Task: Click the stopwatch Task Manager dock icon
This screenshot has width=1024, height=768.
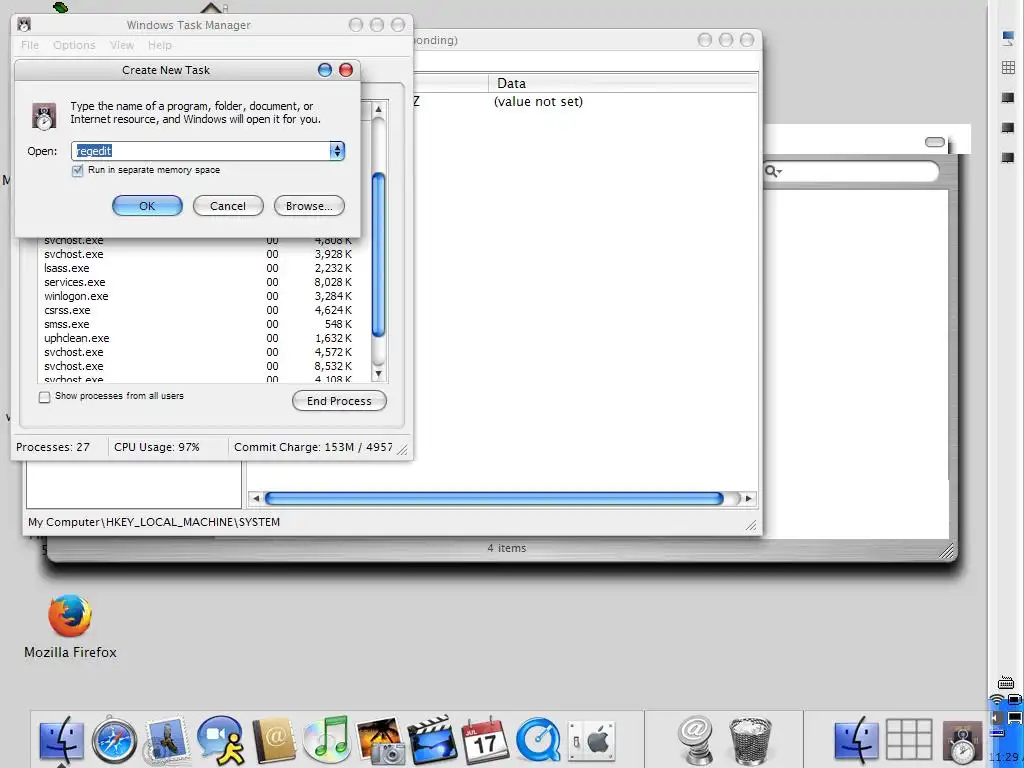Action: [962, 743]
